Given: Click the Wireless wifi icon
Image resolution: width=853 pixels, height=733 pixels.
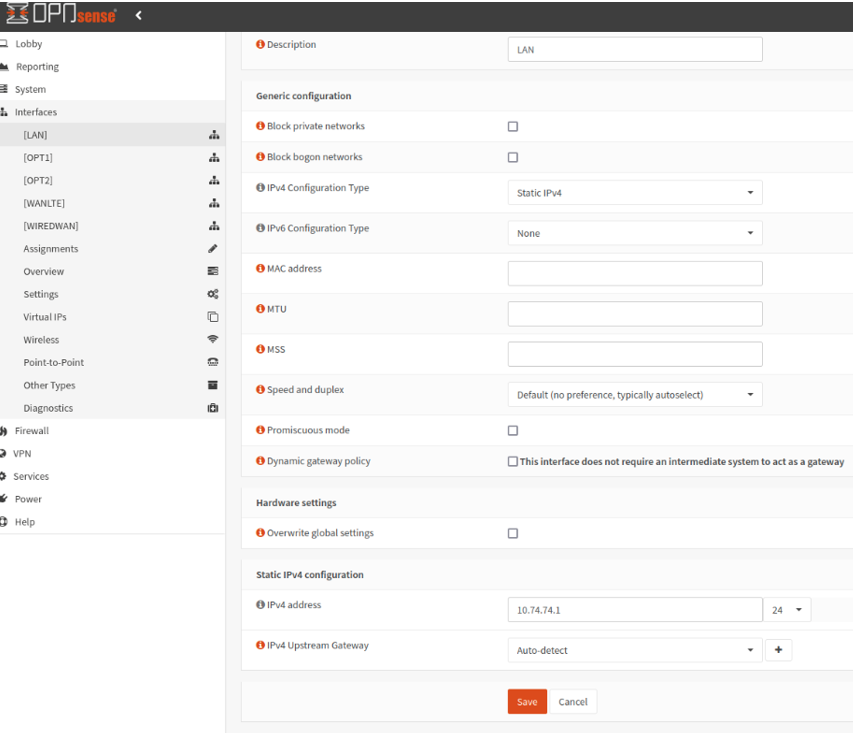Looking at the screenshot, I should point(213,339).
